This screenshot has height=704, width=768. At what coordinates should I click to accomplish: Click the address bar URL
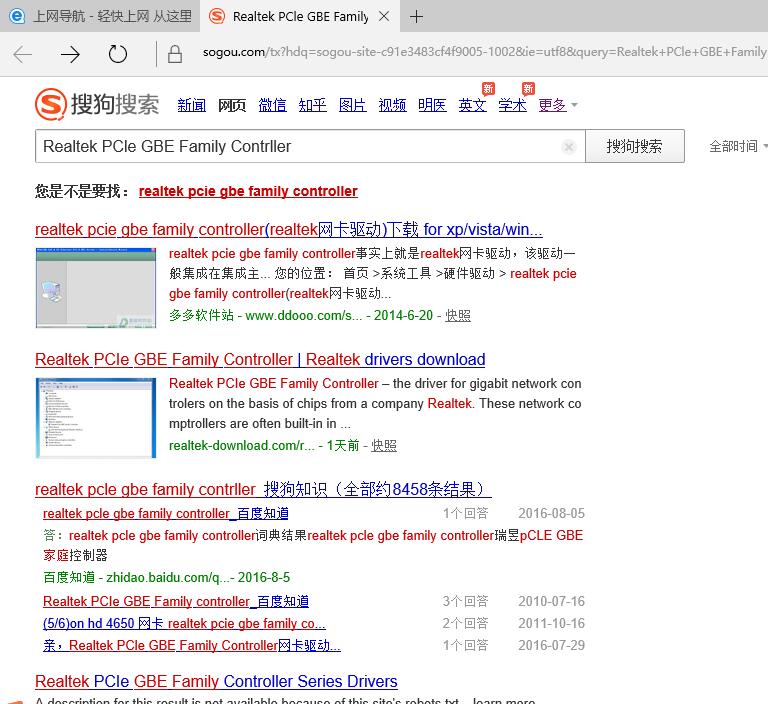point(484,52)
